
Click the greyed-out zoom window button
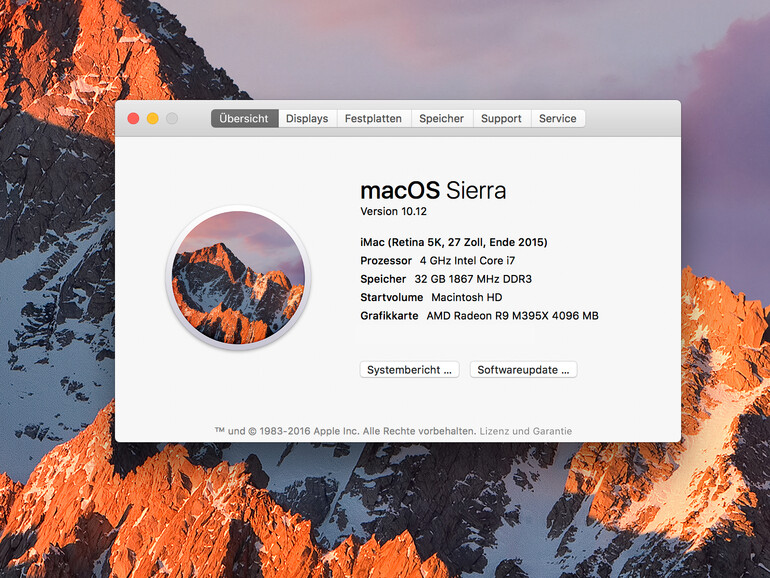[x=172, y=118]
